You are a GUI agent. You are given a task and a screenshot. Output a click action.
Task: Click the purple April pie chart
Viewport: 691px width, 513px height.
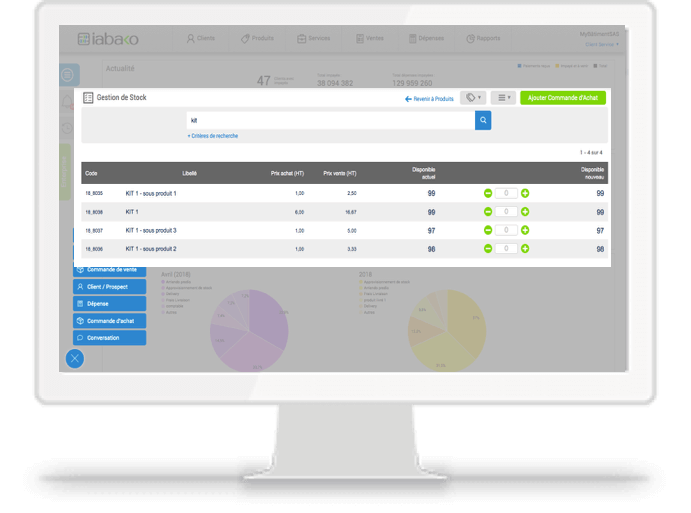[249, 331]
